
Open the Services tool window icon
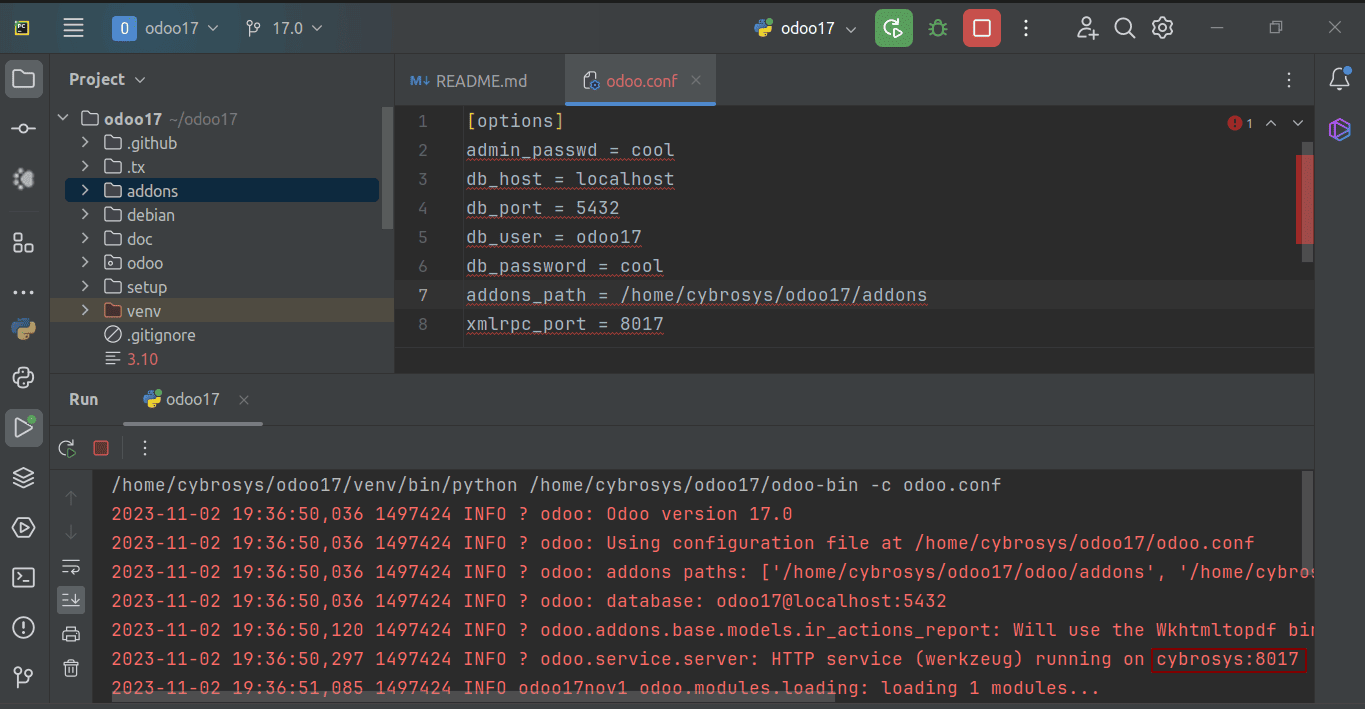click(24, 527)
